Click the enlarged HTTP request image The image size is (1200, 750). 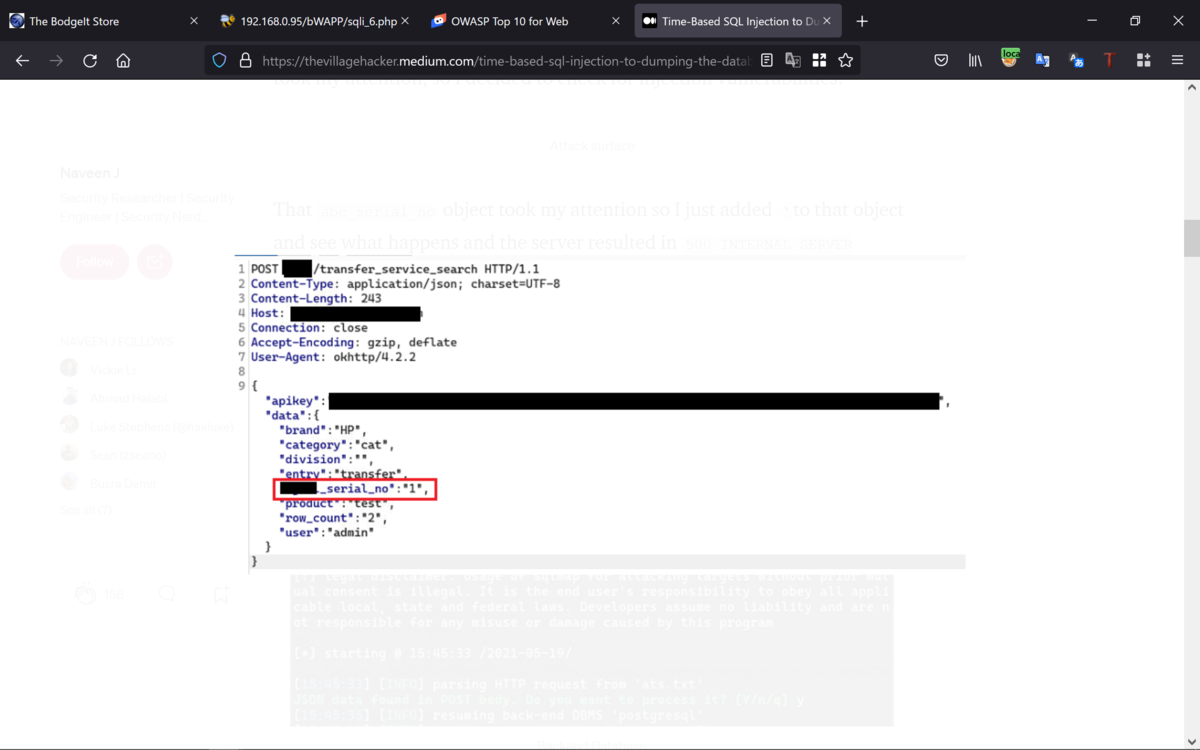[600, 412]
